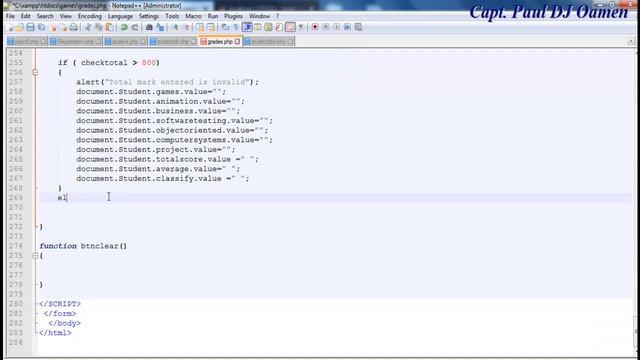Open the Macro menu
Screen dimensions: 640x360
coord(193,16)
